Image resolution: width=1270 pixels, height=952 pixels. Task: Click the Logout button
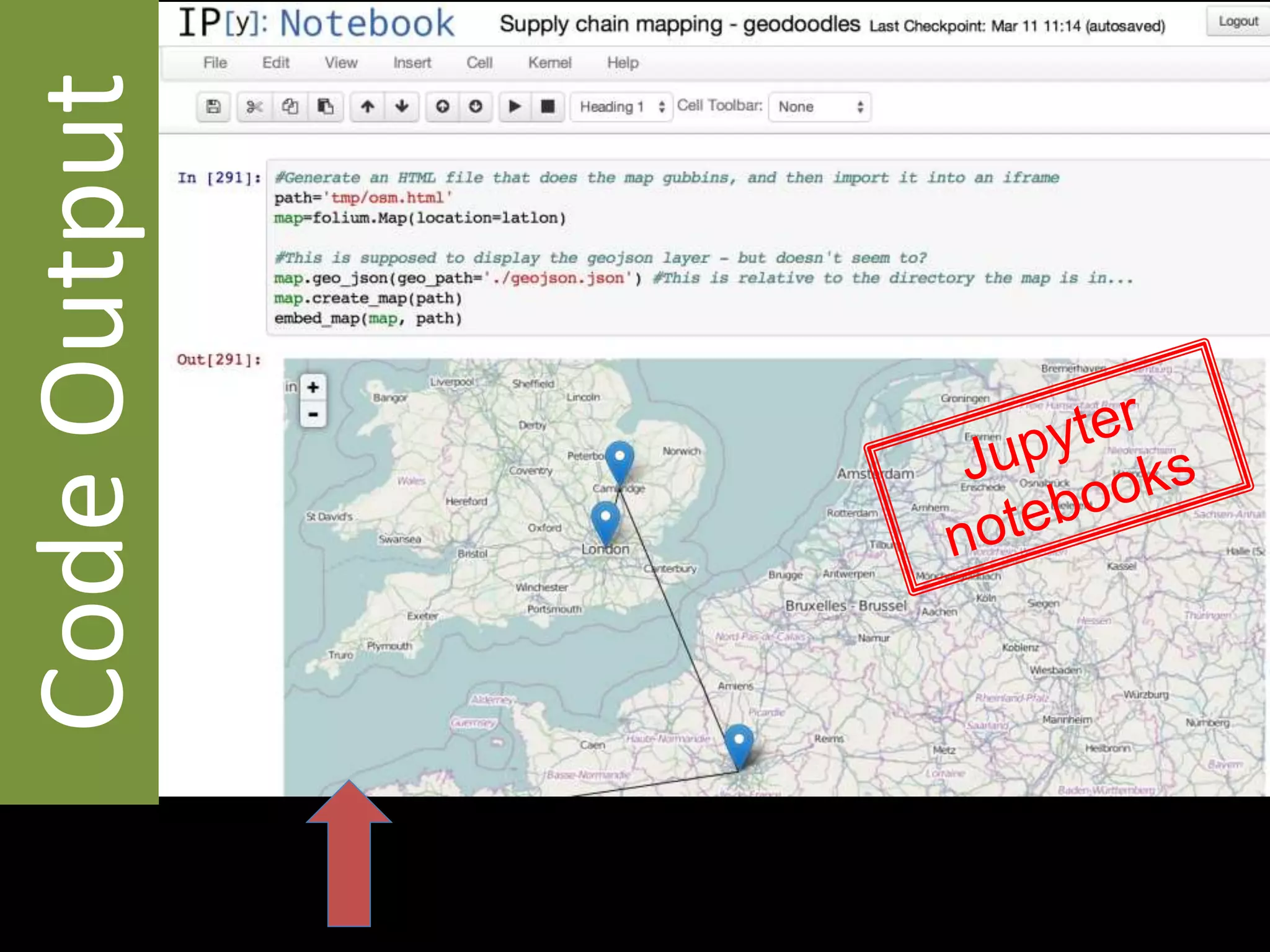pos(1238,22)
